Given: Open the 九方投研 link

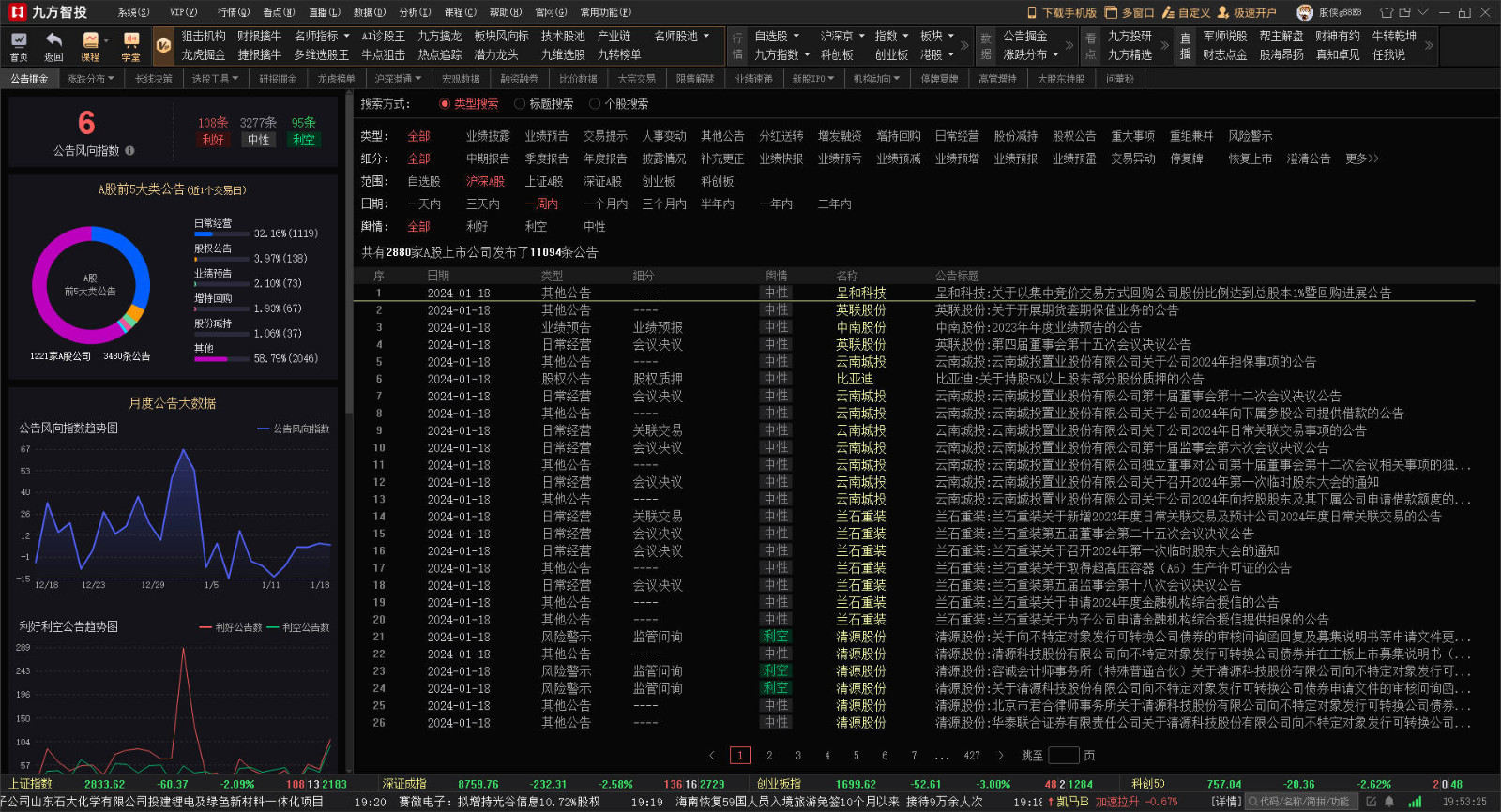Looking at the screenshot, I should pyautogui.click(x=1130, y=36).
